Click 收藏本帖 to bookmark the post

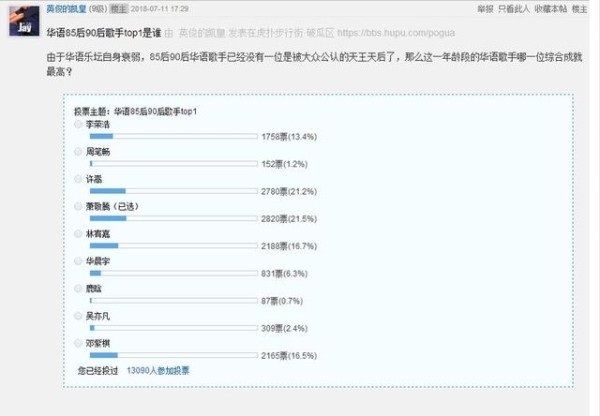tap(550, 9)
